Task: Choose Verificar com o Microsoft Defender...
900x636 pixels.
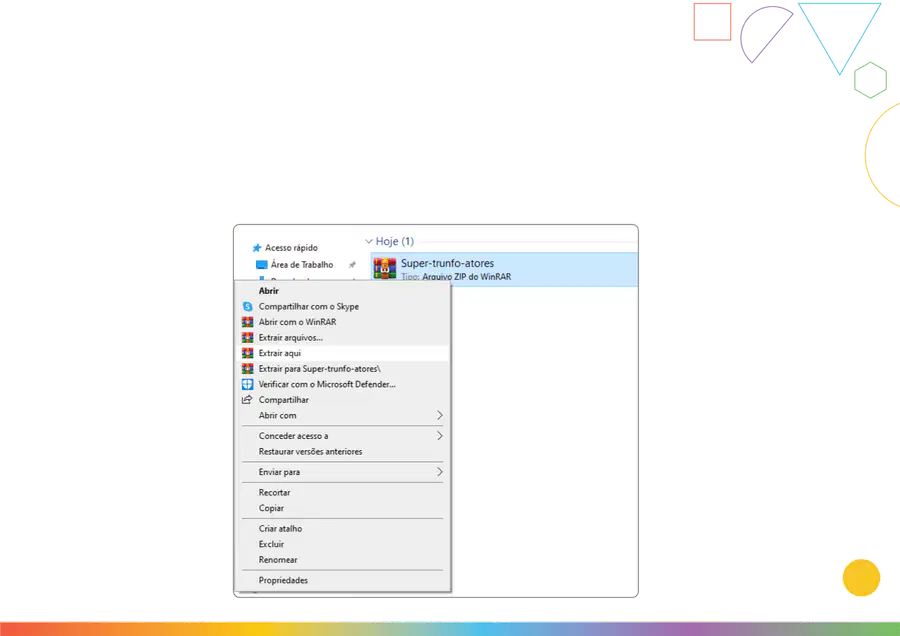Action: [x=343, y=384]
